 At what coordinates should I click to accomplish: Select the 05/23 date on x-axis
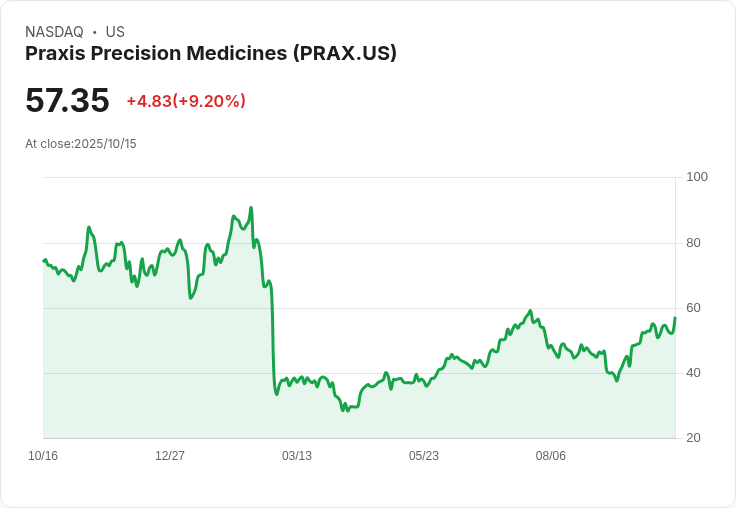point(424,456)
